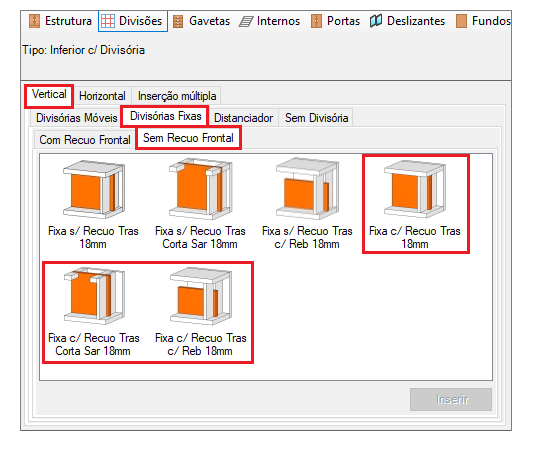Switch to Sem Recuo Frontal tab
Screen dimensions: 533x453
(x=188, y=138)
